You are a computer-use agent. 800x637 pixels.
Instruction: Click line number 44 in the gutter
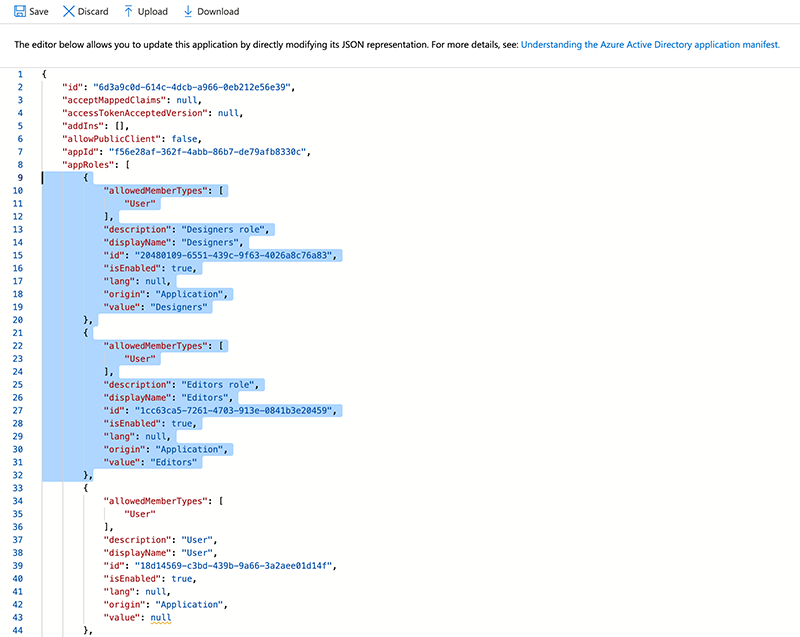pos(18,630)
